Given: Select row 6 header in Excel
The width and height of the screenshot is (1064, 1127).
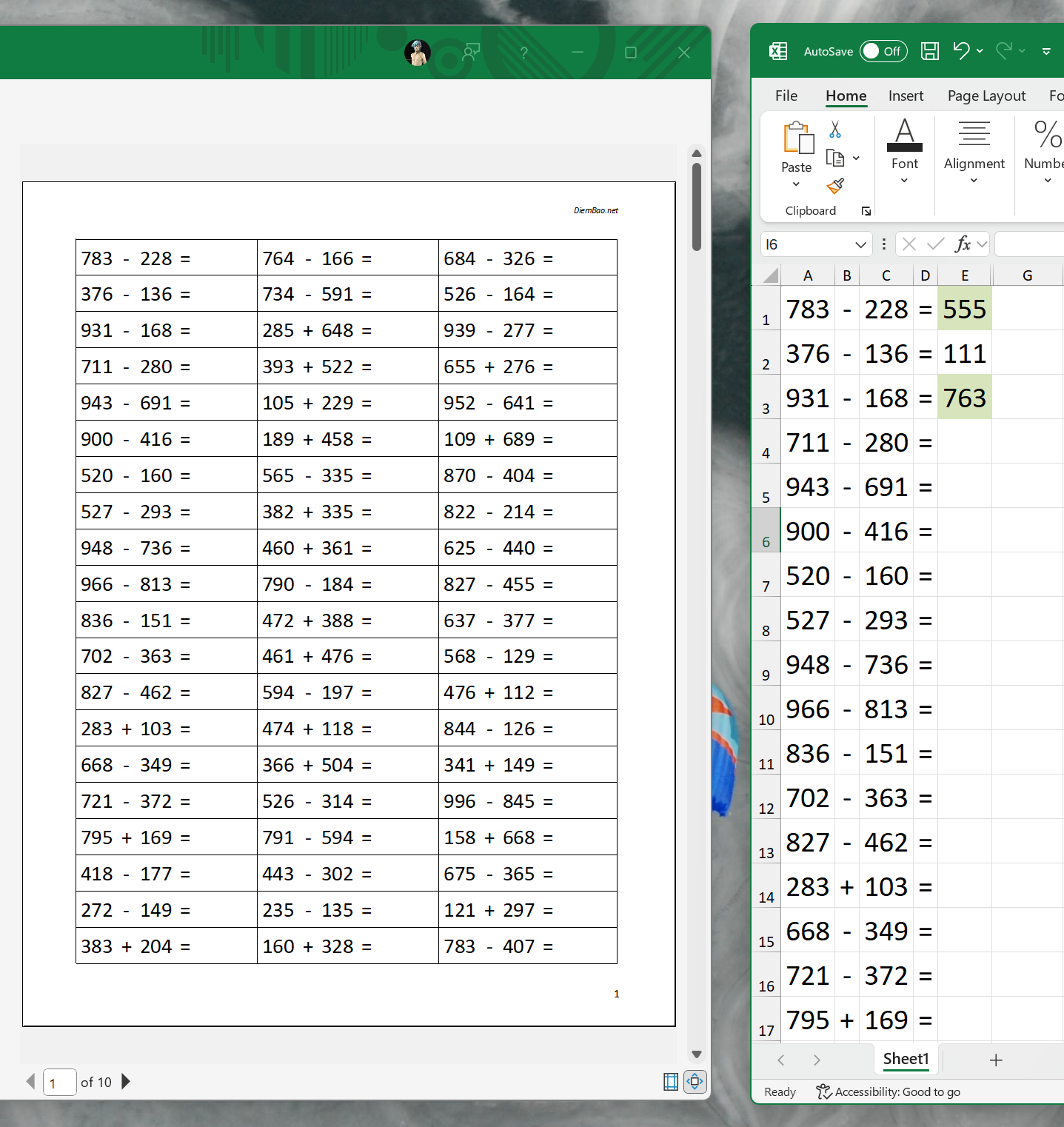Looking at the screenshot, I should point(766,530).
